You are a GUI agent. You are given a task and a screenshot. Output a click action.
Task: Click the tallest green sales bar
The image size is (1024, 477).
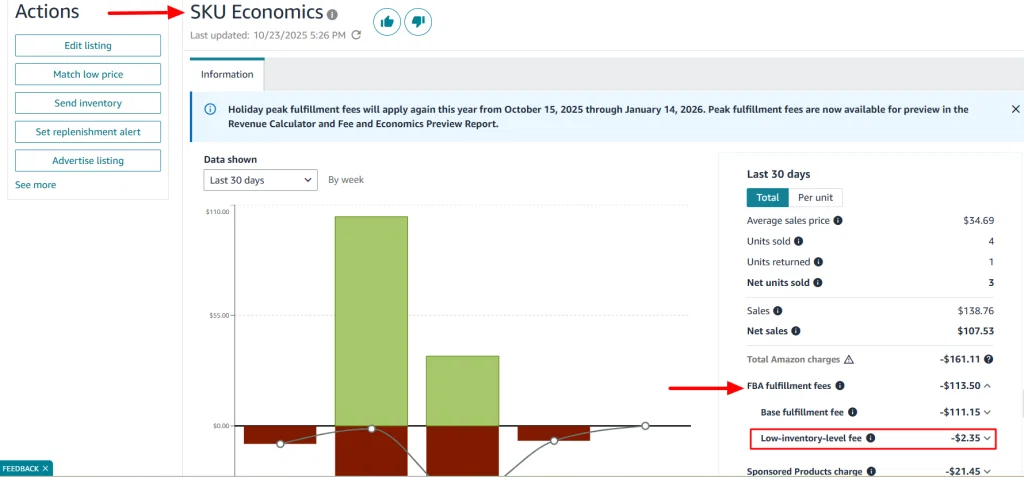point(372,321)
